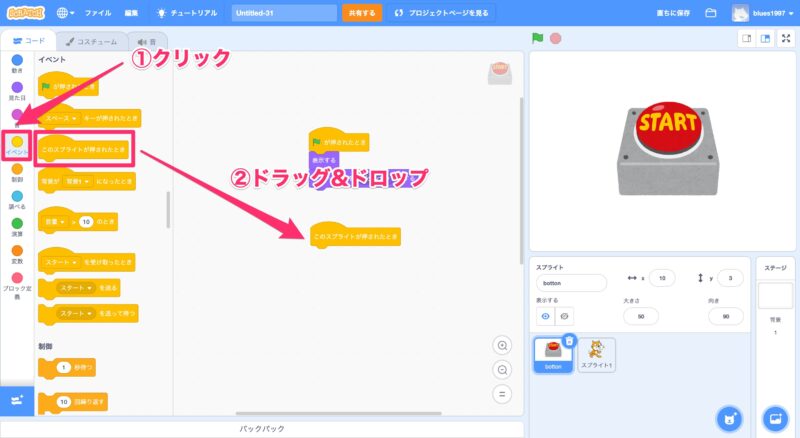
Task: Open the add extension button at bottom-left
Action: pyautogui.click(x=17, y=399)
